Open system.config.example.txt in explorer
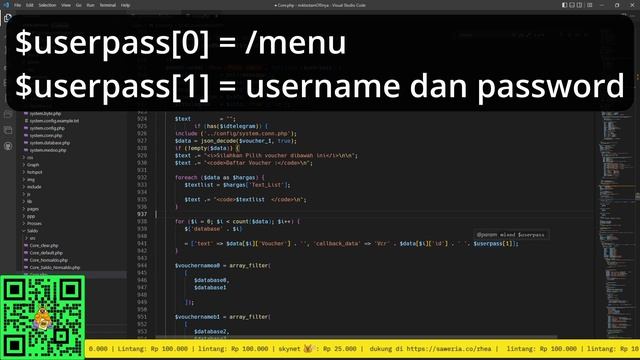 (54, 121)
